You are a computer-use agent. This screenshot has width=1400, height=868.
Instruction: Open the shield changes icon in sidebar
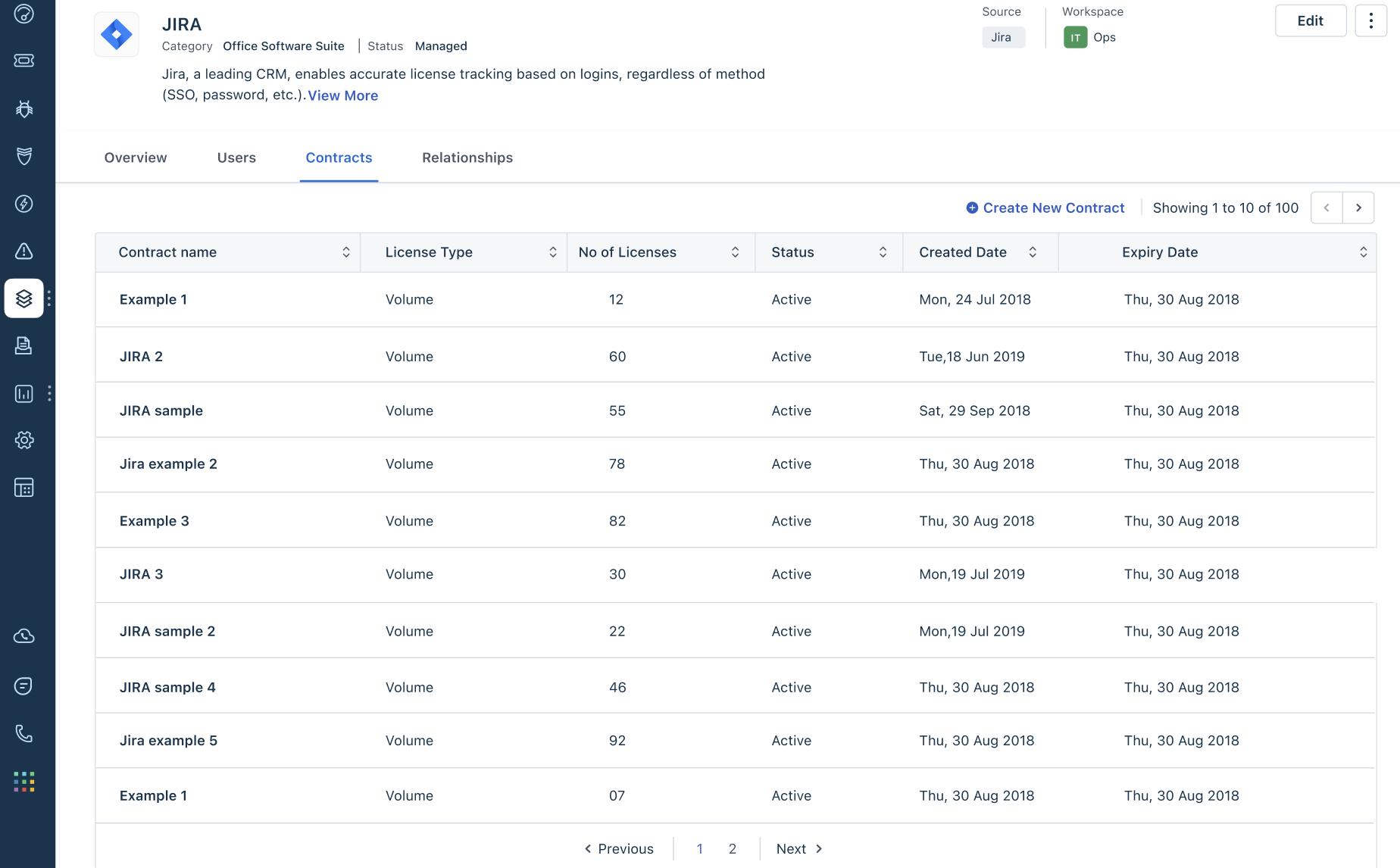coord(24,156)
